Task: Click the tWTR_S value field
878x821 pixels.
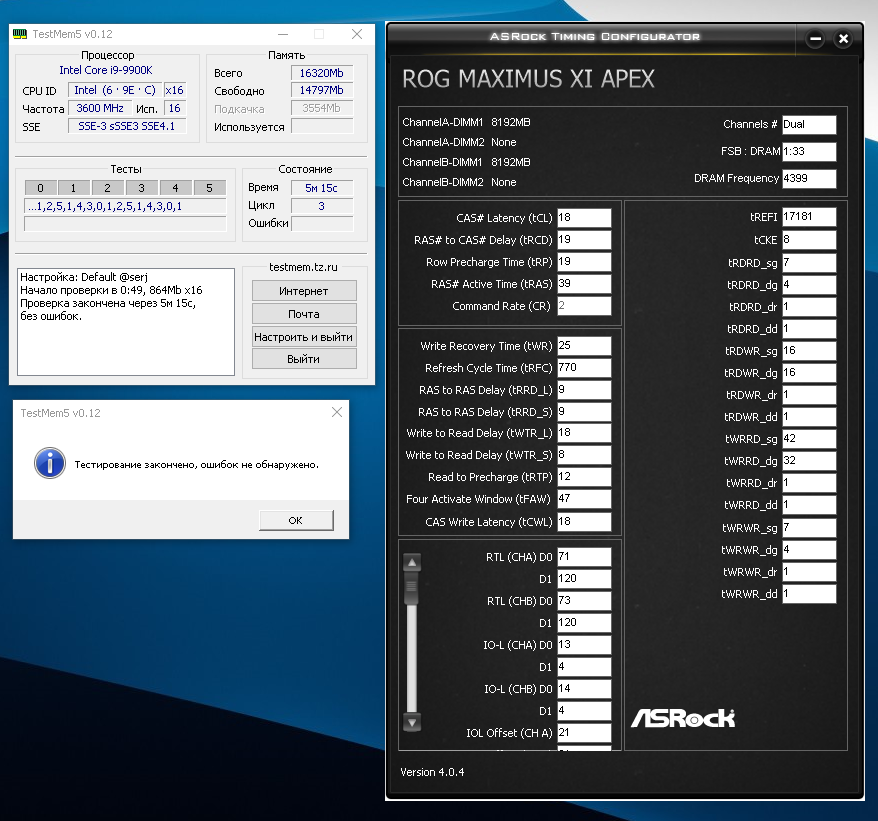Action: [584, 455]
